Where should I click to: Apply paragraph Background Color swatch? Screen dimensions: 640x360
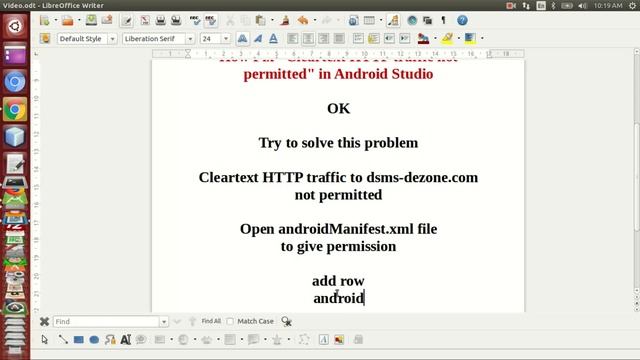[470, 38]
